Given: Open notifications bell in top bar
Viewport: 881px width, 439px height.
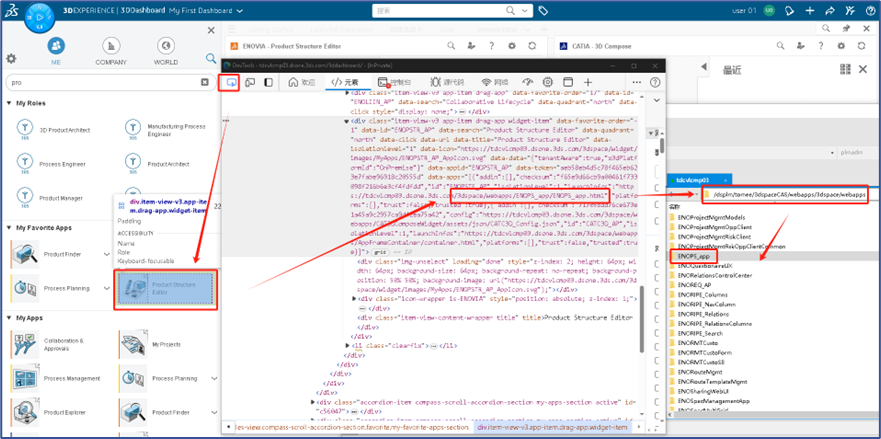Looking at the screenshot, I should [x=789, y=11].
